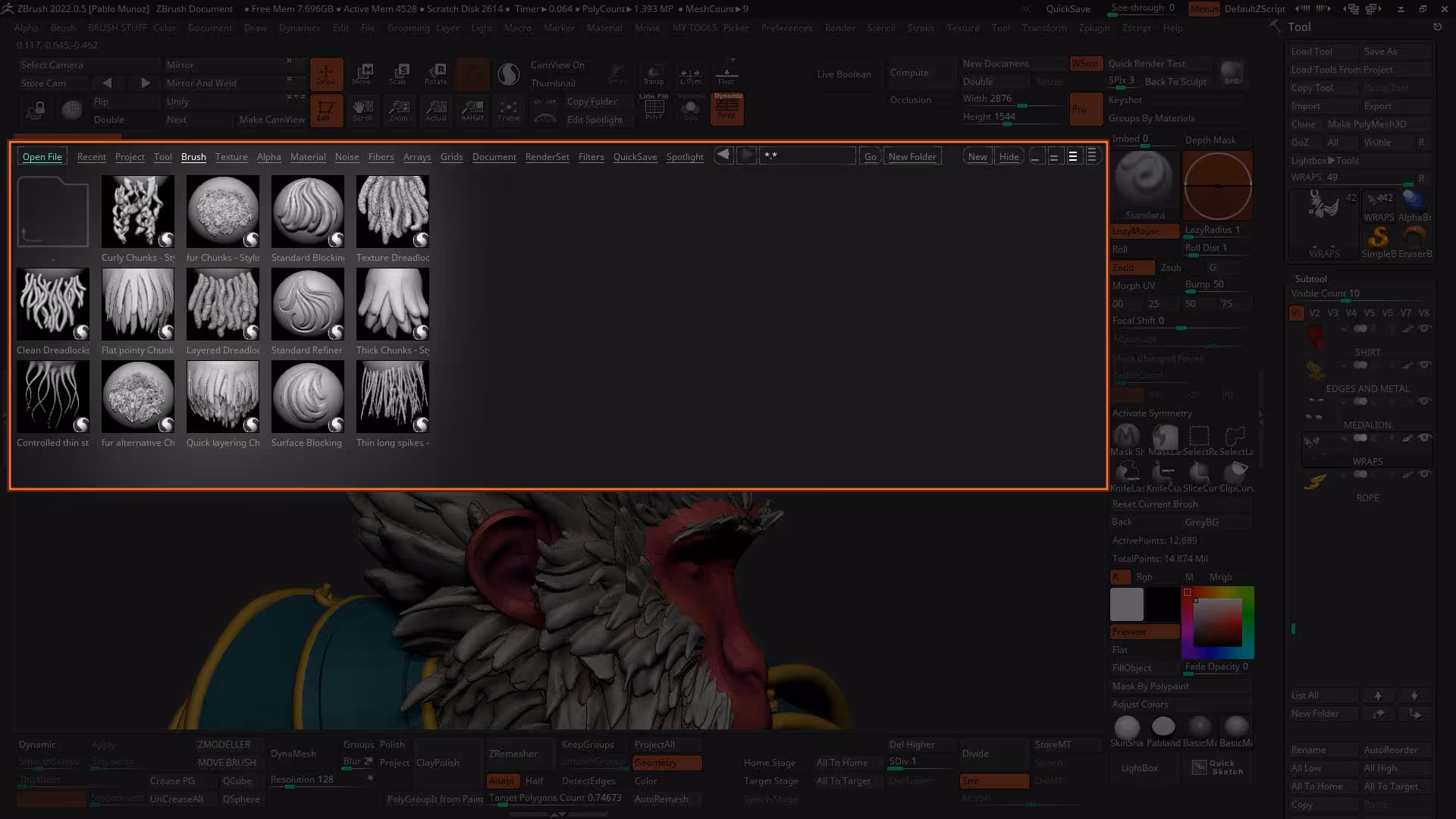Select the MaskLasso brush icon

[x=1165, y=440]
